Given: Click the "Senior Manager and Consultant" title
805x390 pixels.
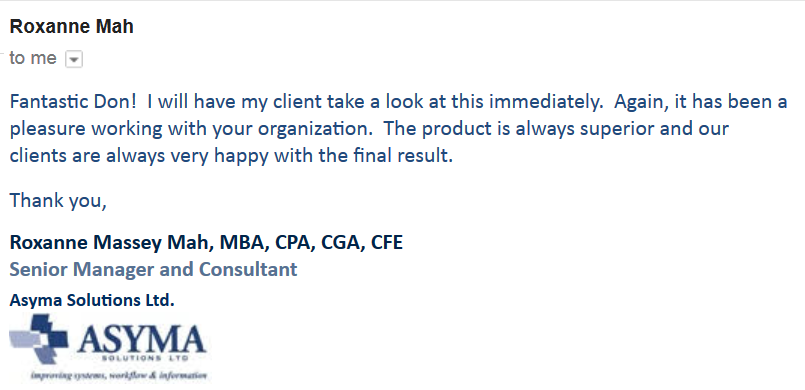Looking at the screenshot, I should (153, 269).
